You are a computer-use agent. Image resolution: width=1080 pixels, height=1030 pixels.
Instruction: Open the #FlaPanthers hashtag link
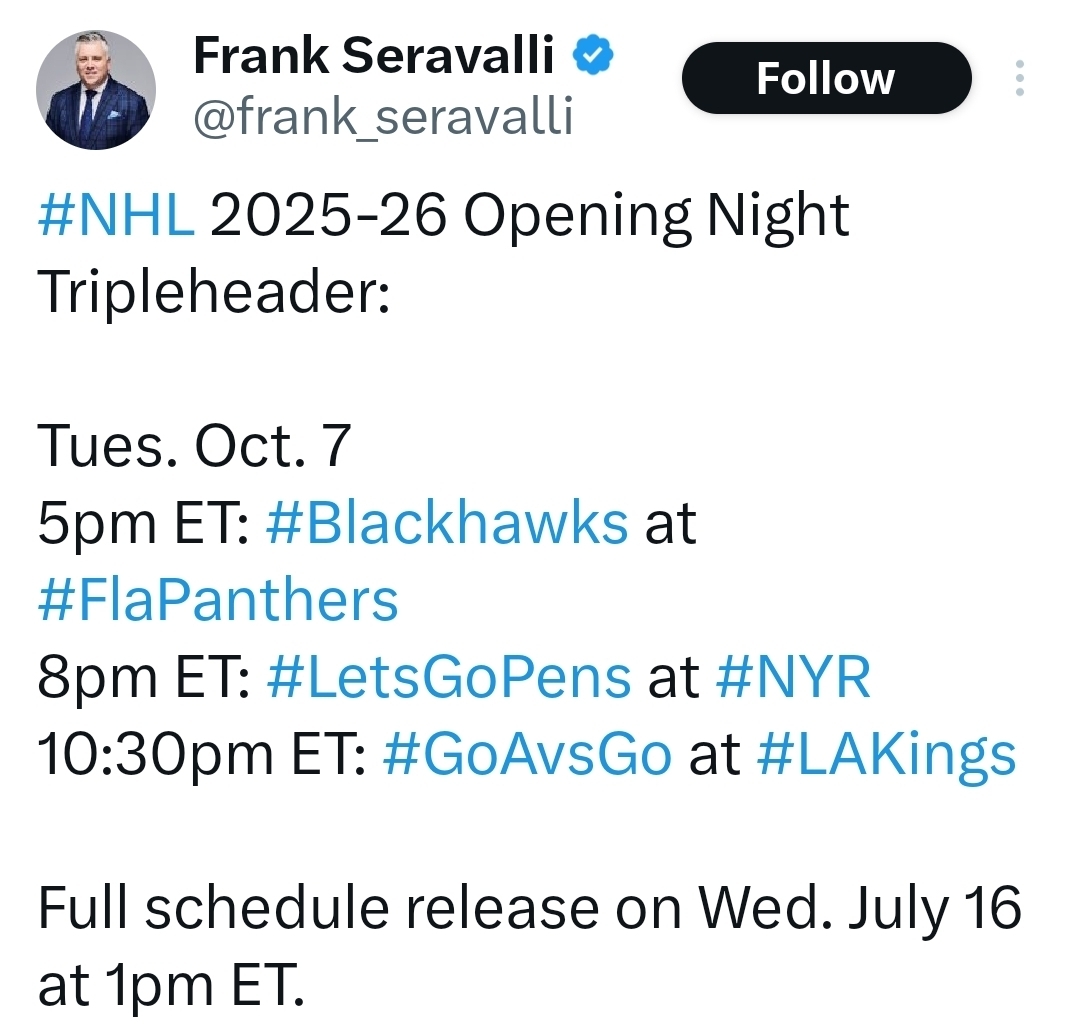(218, 601)
